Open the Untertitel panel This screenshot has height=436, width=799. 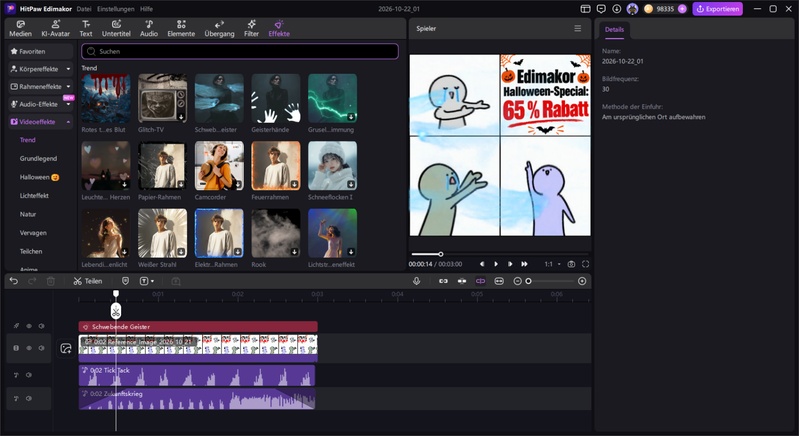point(116,29)
